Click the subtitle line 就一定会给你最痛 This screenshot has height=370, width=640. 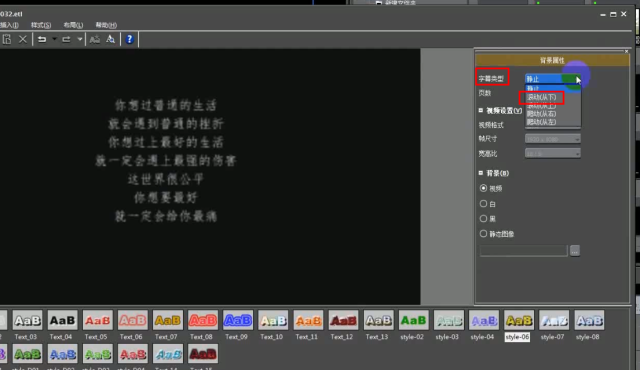166,216
